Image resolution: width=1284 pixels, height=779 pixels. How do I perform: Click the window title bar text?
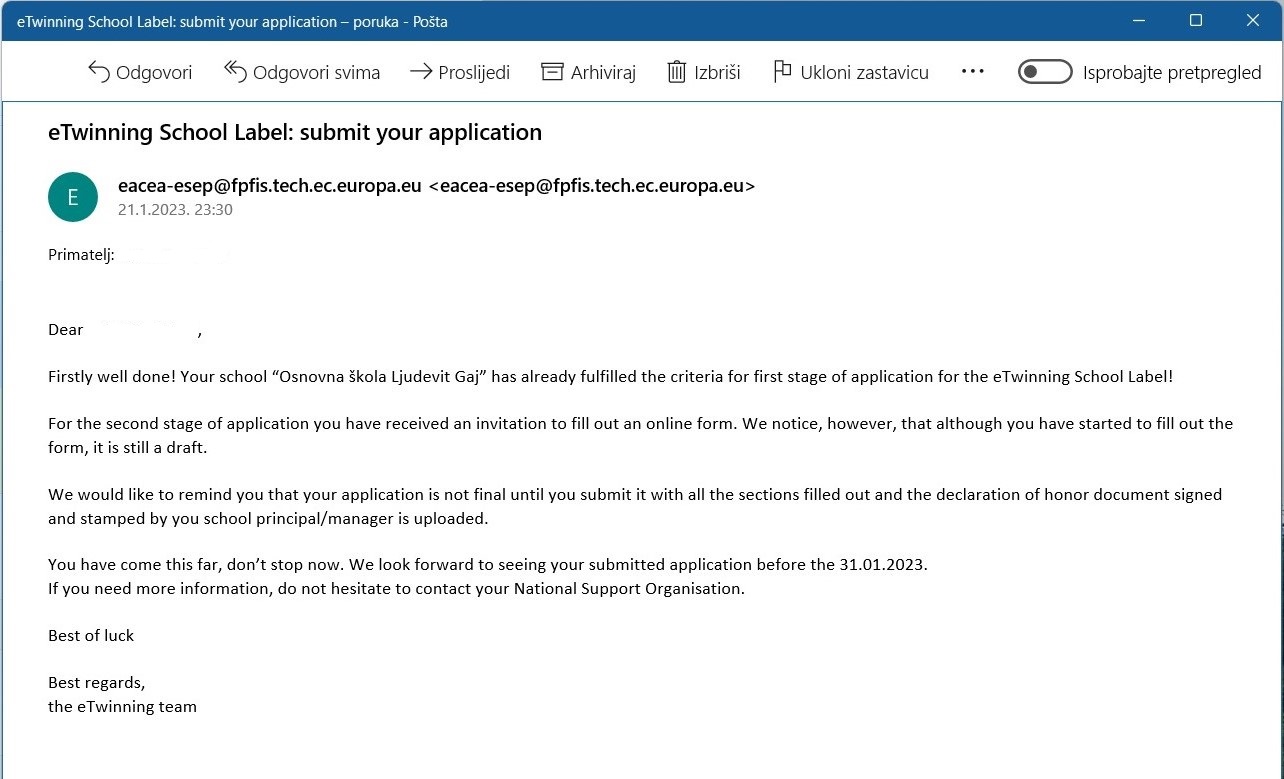point(233,20)
